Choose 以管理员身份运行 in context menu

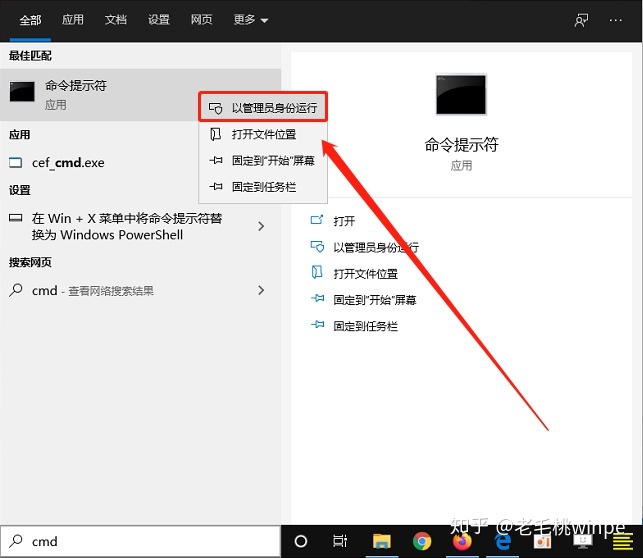[x=263, y=108]
